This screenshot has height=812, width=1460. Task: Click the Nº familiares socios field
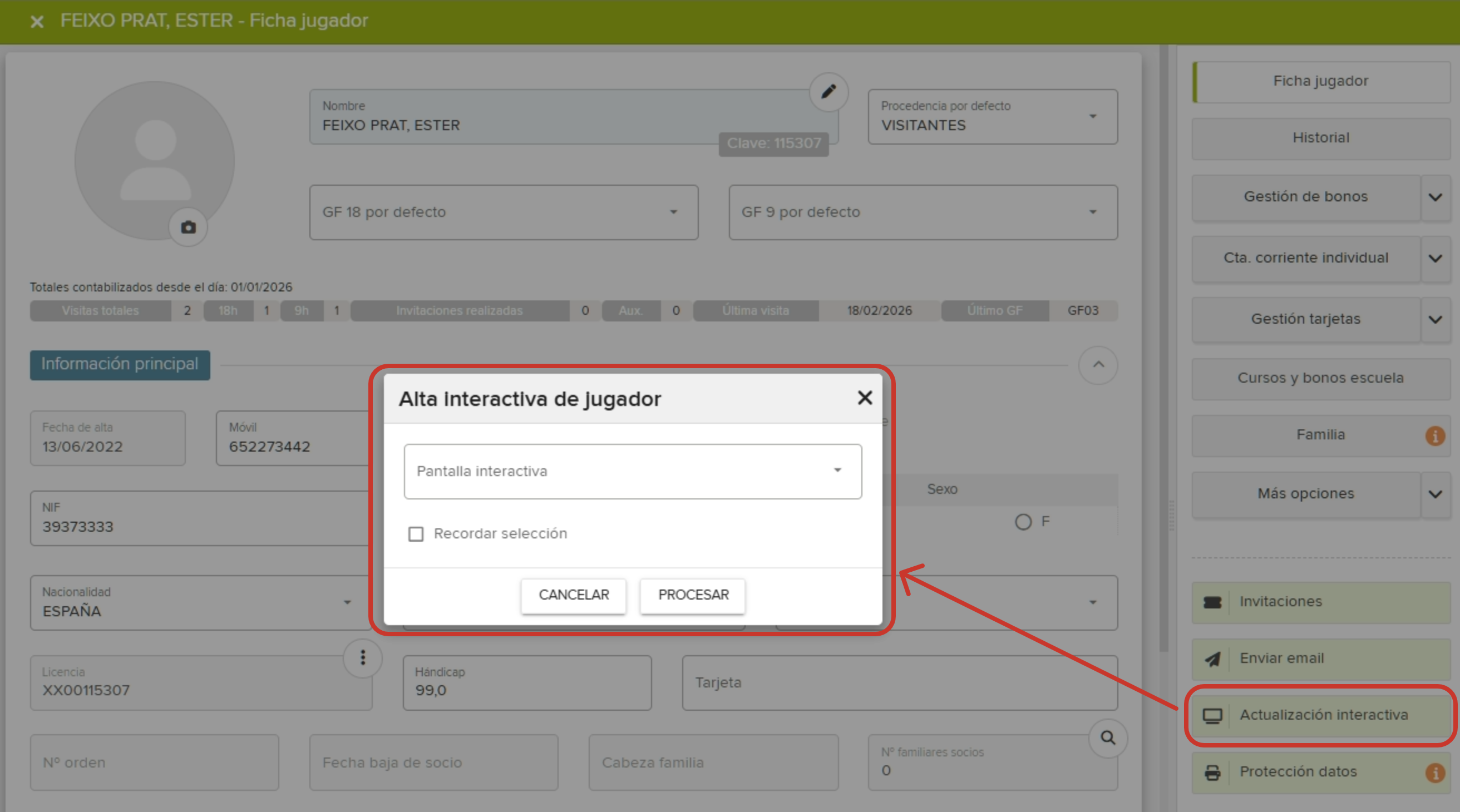click(993, 763)
